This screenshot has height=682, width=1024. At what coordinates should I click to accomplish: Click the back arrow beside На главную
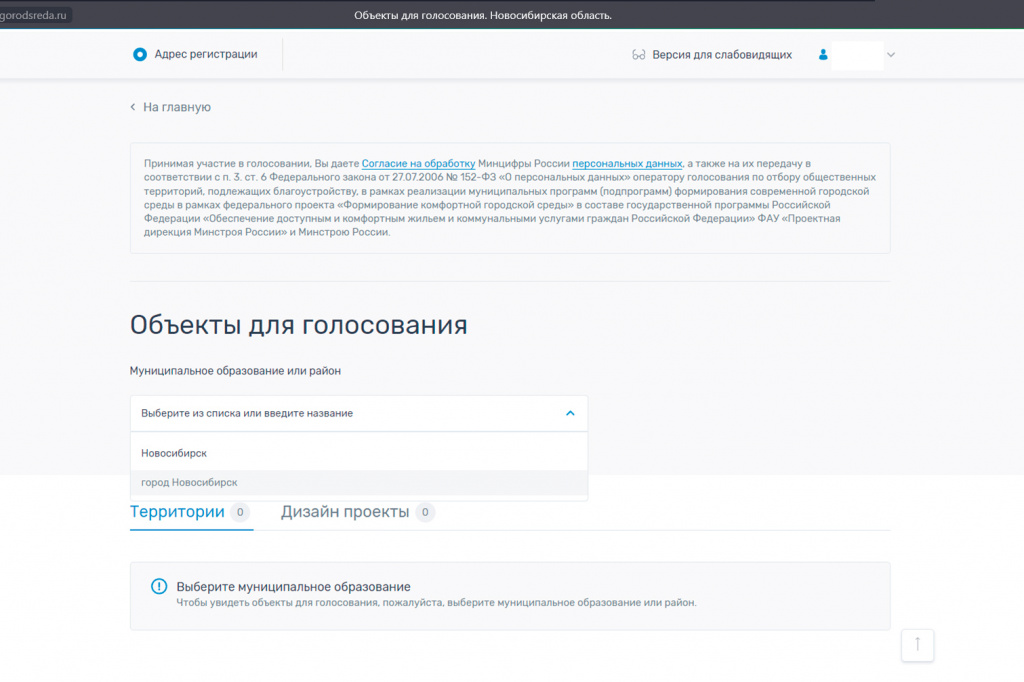(x=133, y=107)
